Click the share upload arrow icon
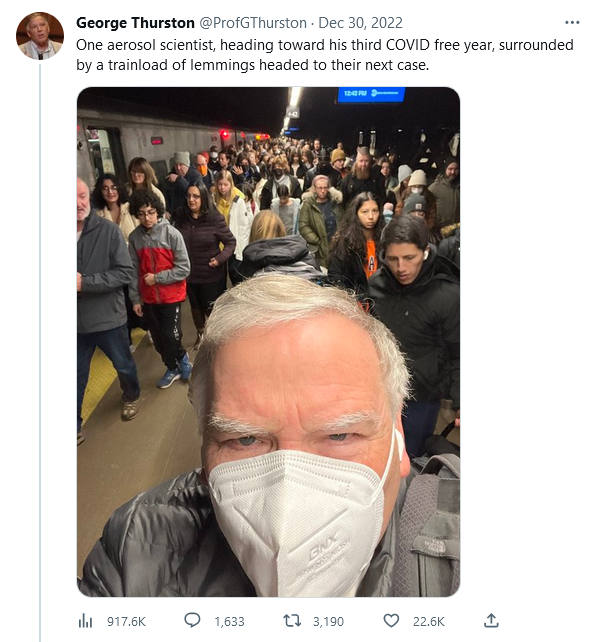The height and width of the screenshot is (642, 598). 491,621
